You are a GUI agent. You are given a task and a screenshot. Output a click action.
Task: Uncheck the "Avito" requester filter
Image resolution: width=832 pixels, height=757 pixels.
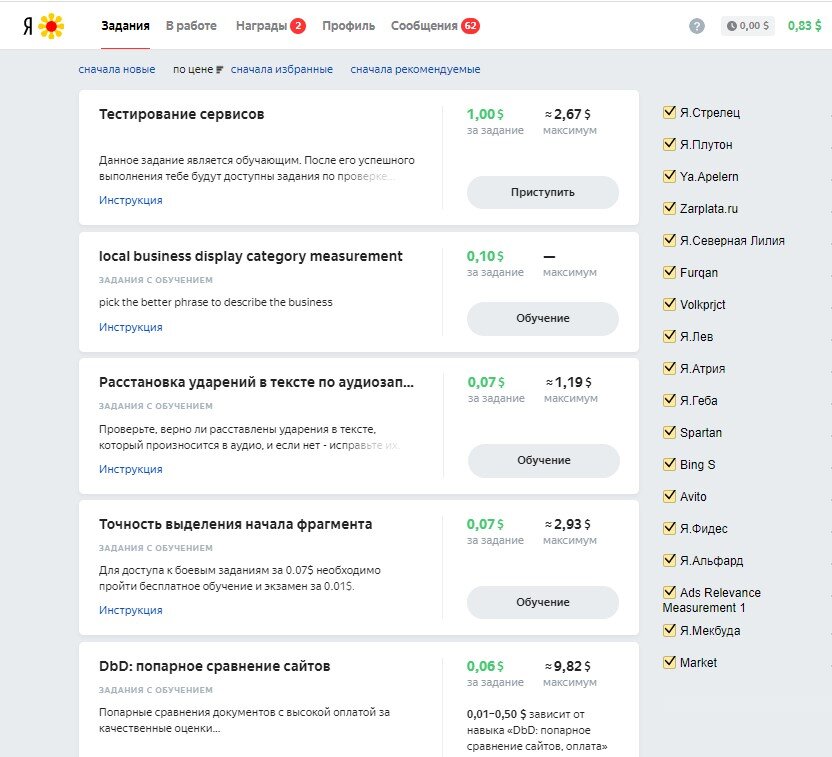(668, 496)
